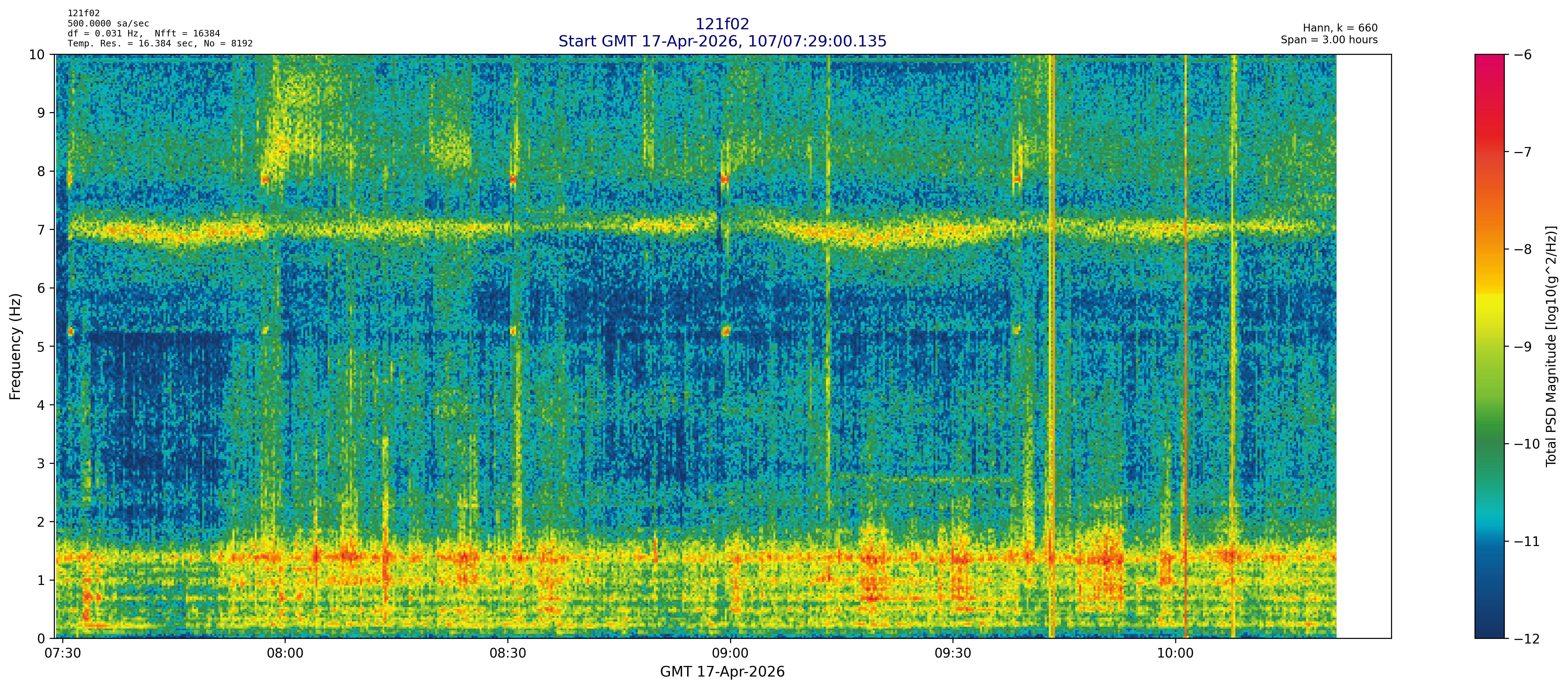Click the 07:30 time axis tick label
This screenshot has height=689, width=1568.
[63, 654]
